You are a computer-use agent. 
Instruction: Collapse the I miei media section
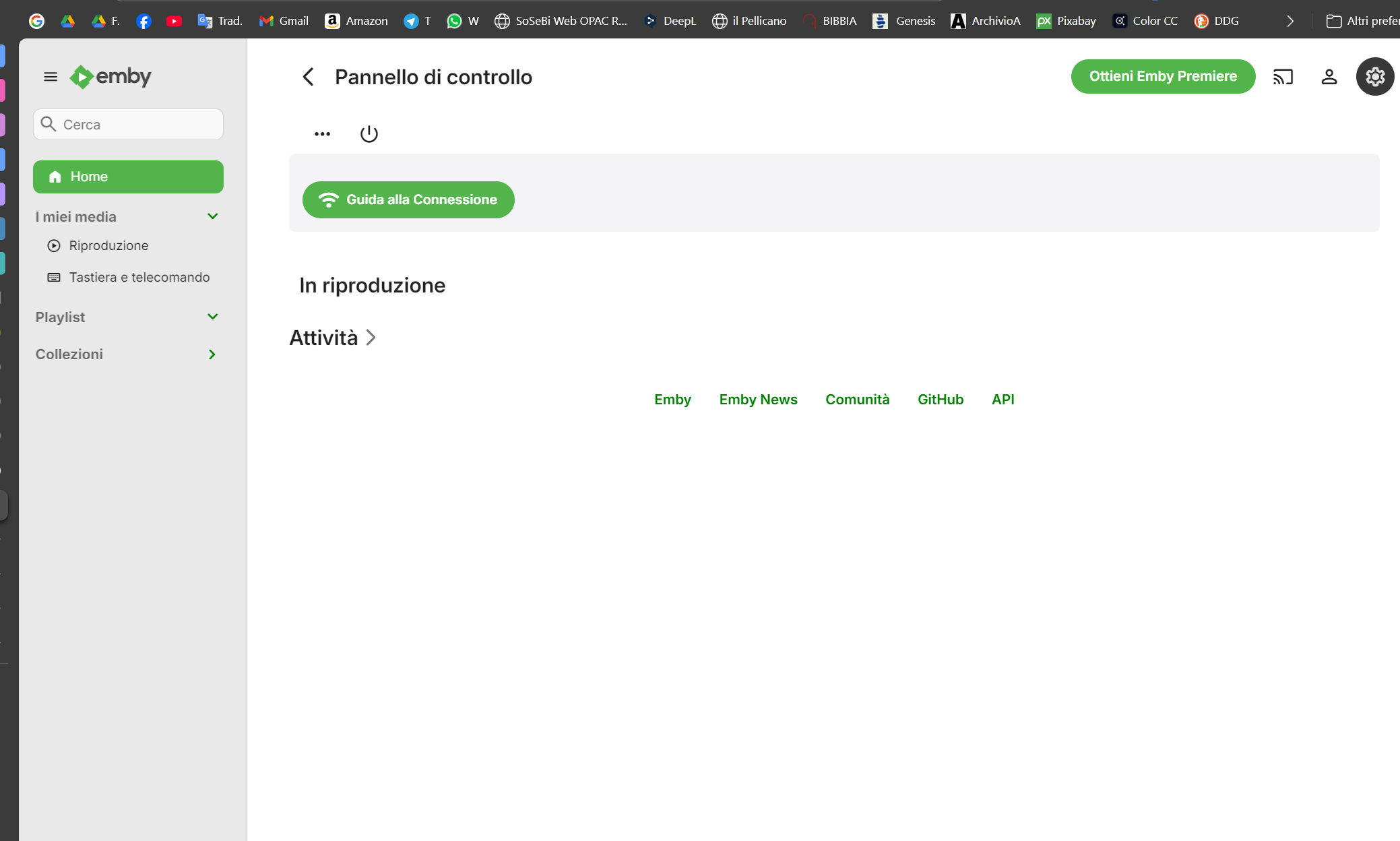click(213, 216)
